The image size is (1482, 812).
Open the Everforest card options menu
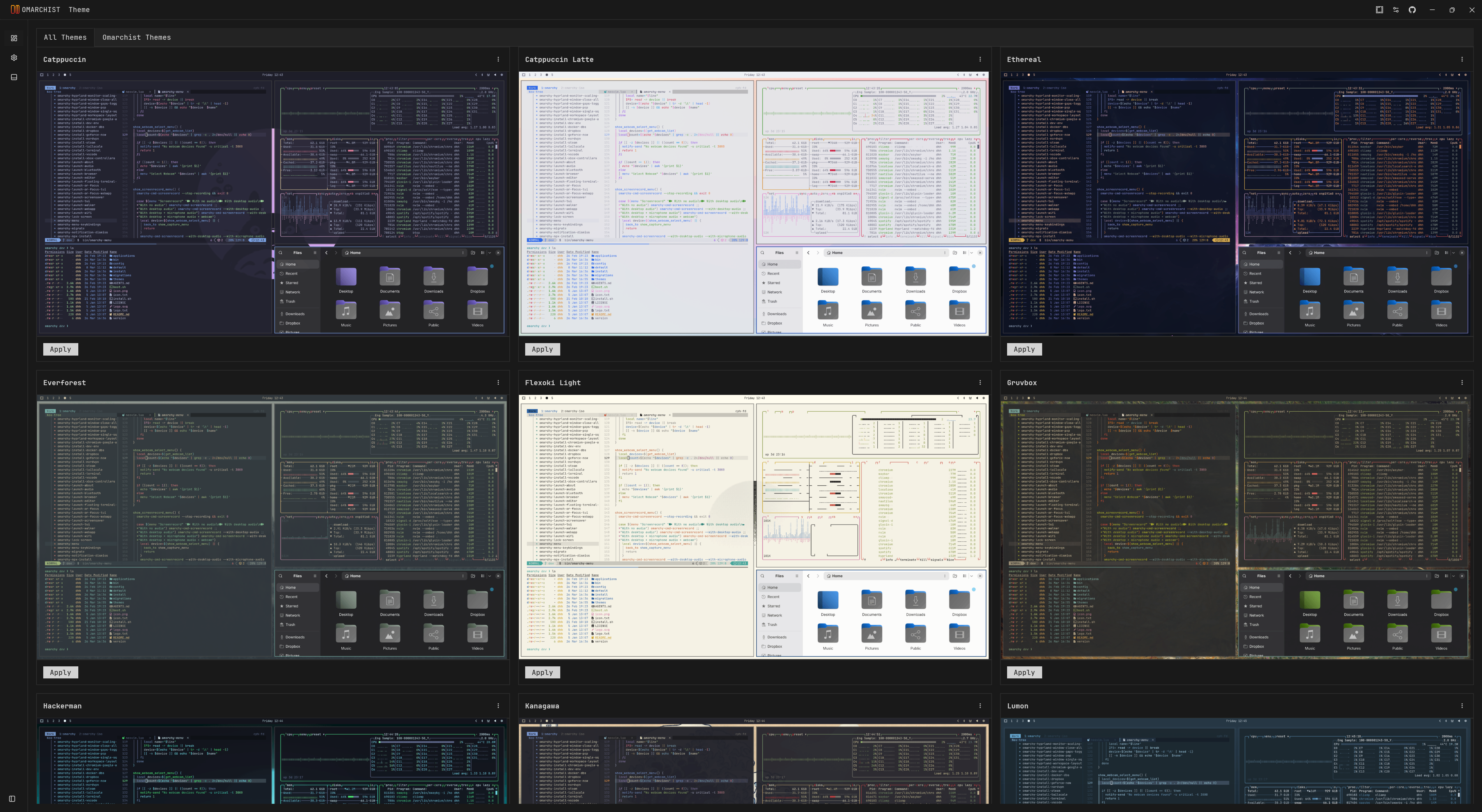pyautogui.click(x=498, y=382)
